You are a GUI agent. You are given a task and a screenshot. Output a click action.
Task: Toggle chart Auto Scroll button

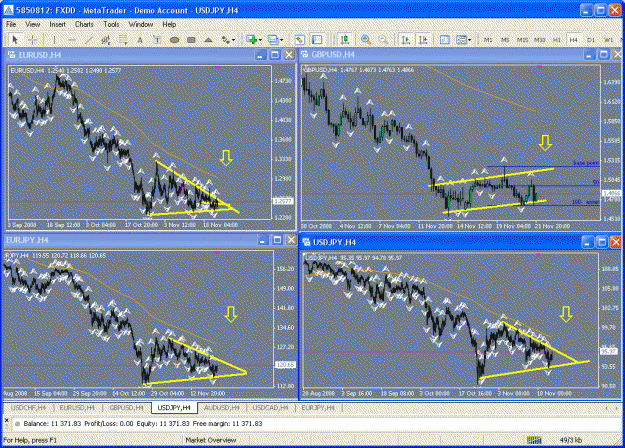tap(406, 39)
